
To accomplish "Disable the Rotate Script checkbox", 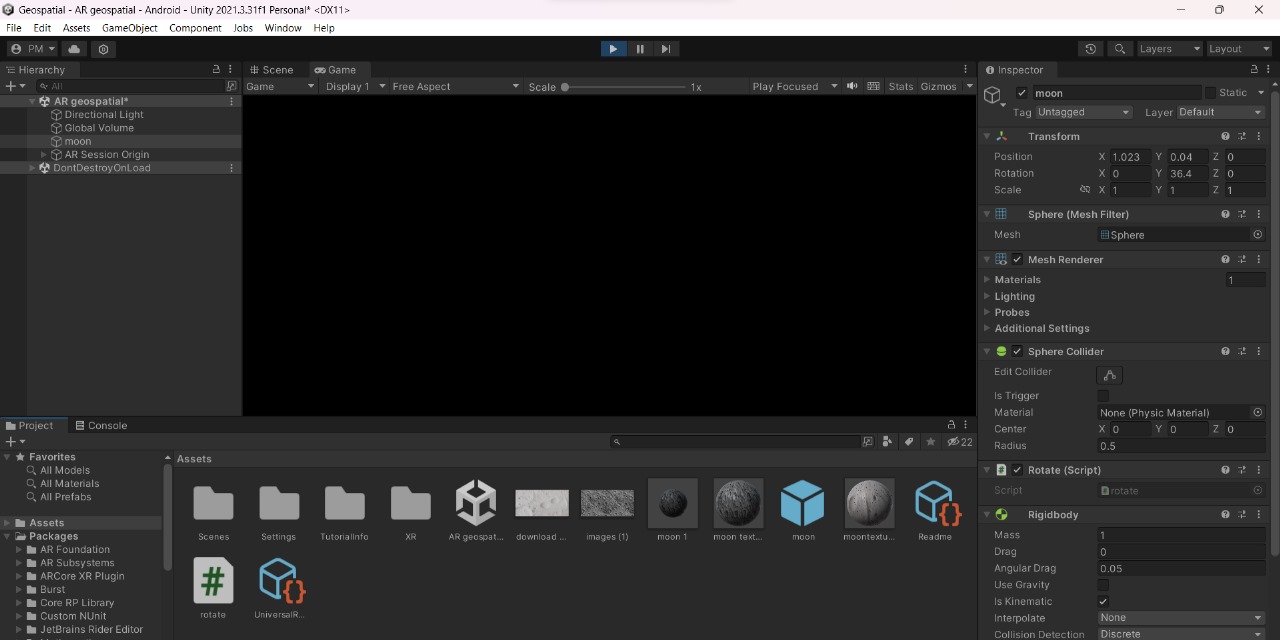I will 1017,470.
